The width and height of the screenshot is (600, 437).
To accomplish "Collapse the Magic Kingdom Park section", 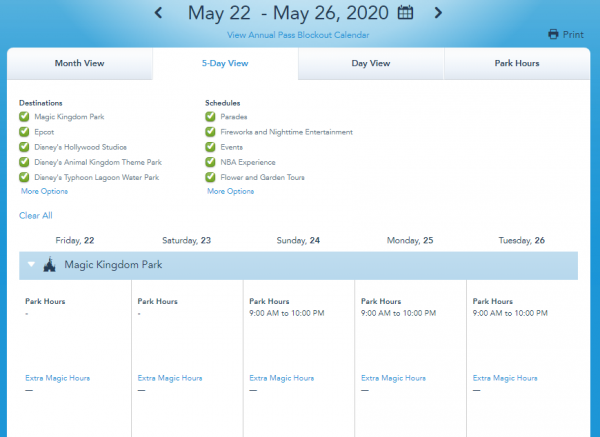I will coord(30,265).
